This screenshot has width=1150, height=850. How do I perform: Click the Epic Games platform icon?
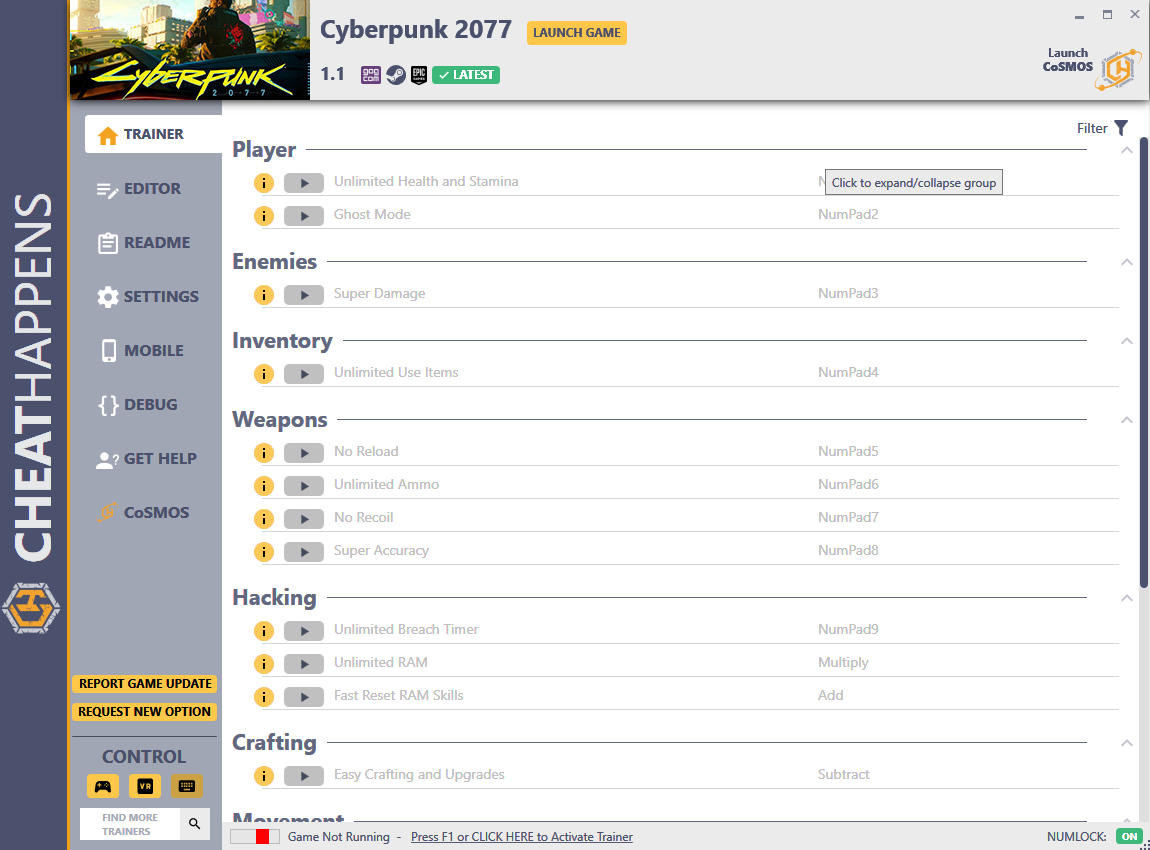419,75
